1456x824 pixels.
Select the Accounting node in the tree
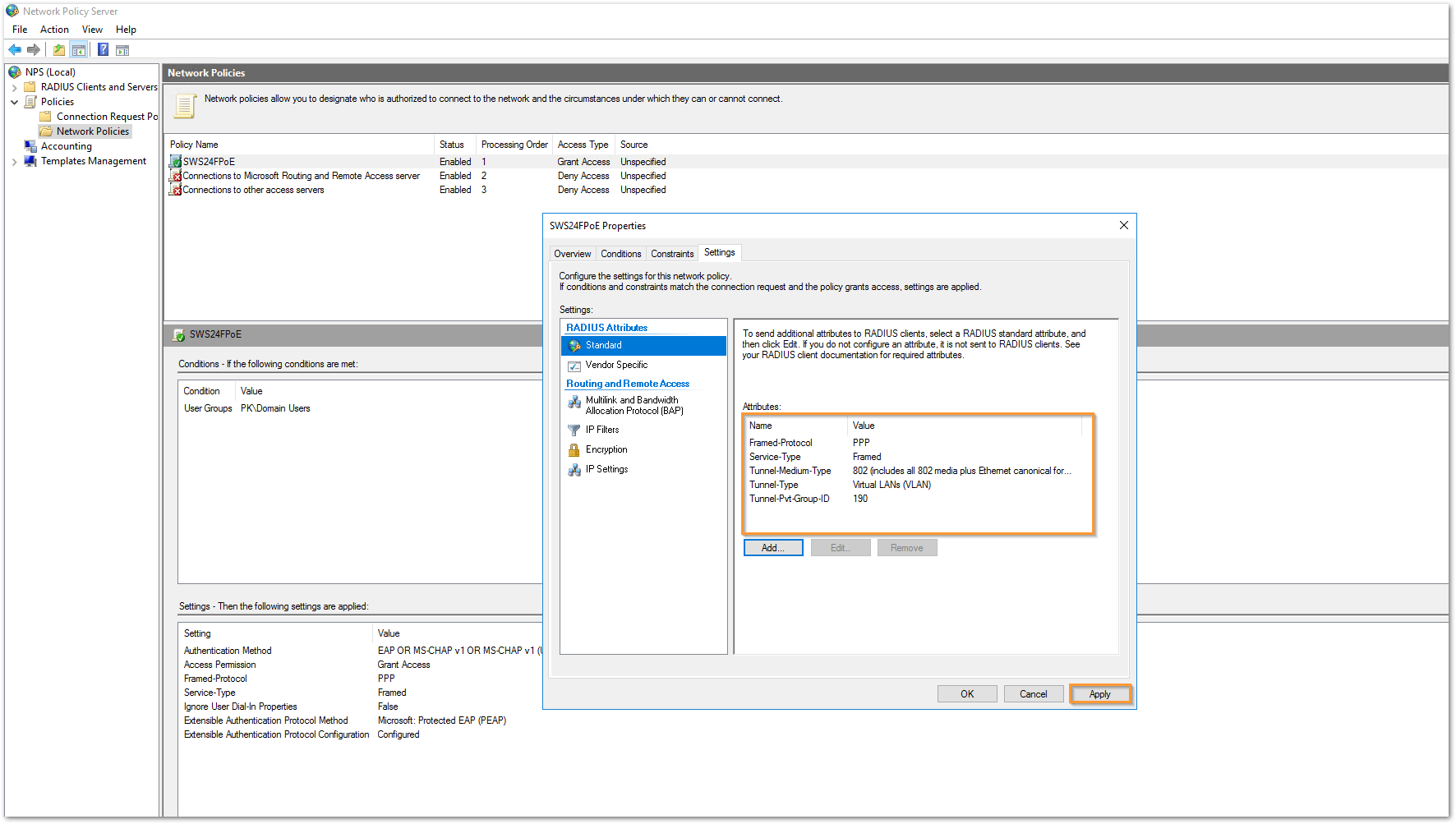click(x=66, y=146)
